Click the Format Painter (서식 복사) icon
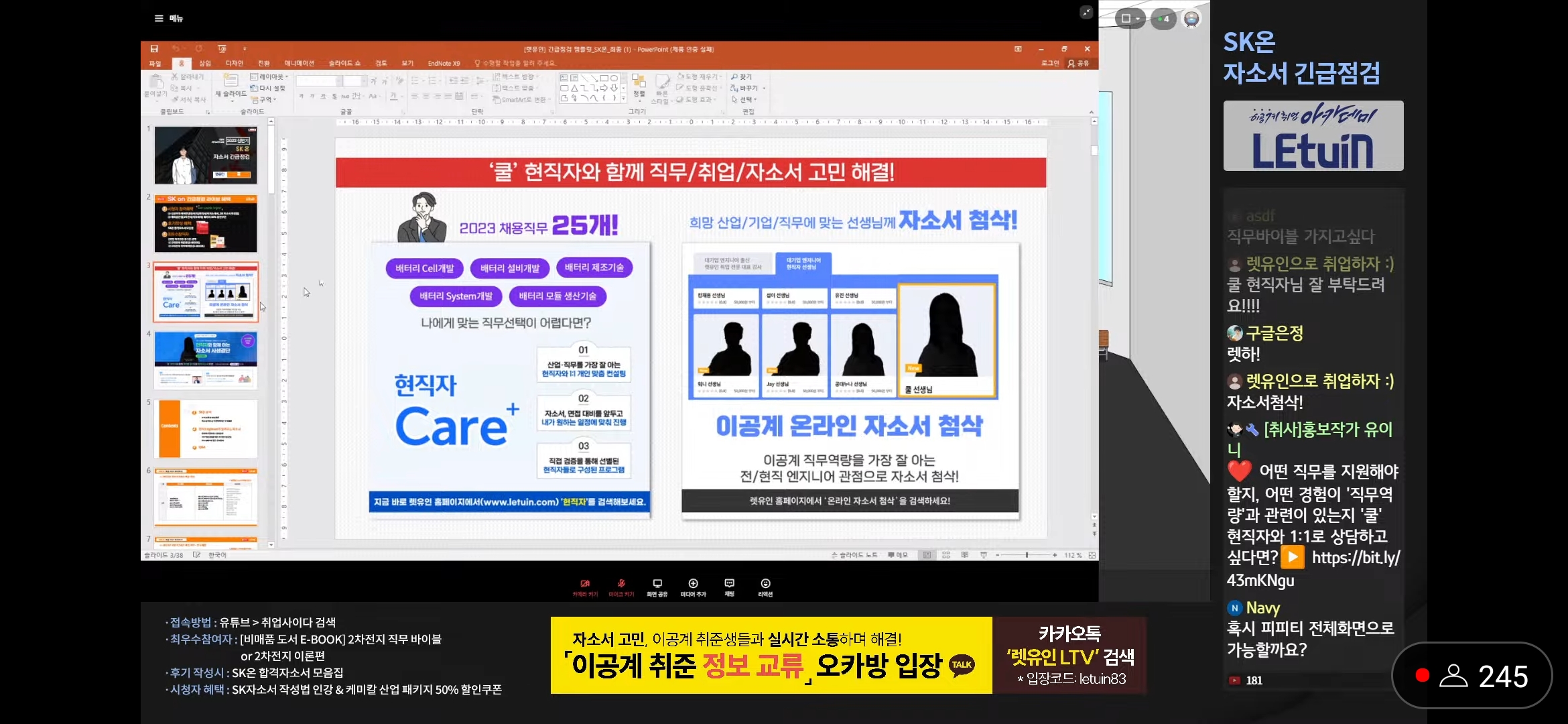 (x=176, y=99)
